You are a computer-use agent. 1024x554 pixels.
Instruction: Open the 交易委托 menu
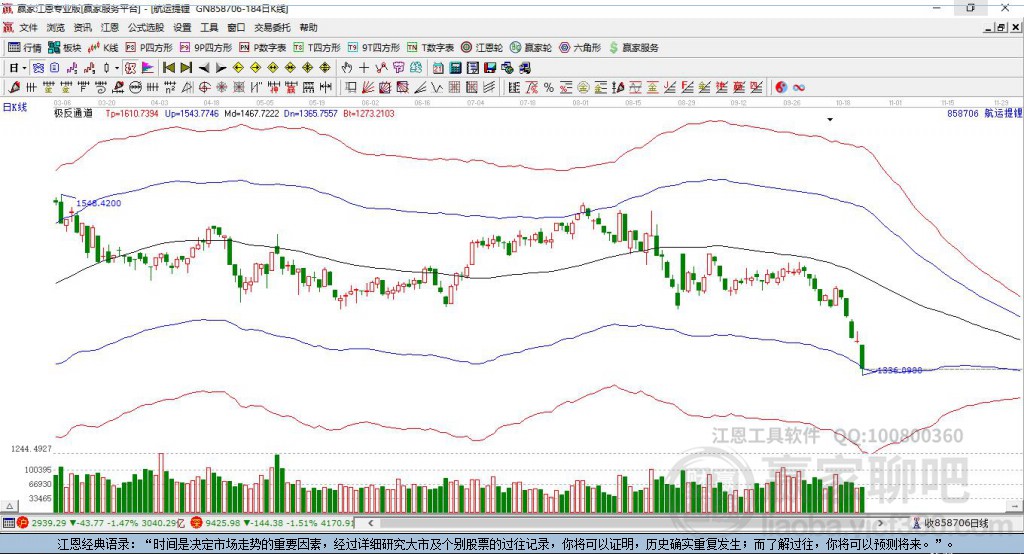pos(272,27)
